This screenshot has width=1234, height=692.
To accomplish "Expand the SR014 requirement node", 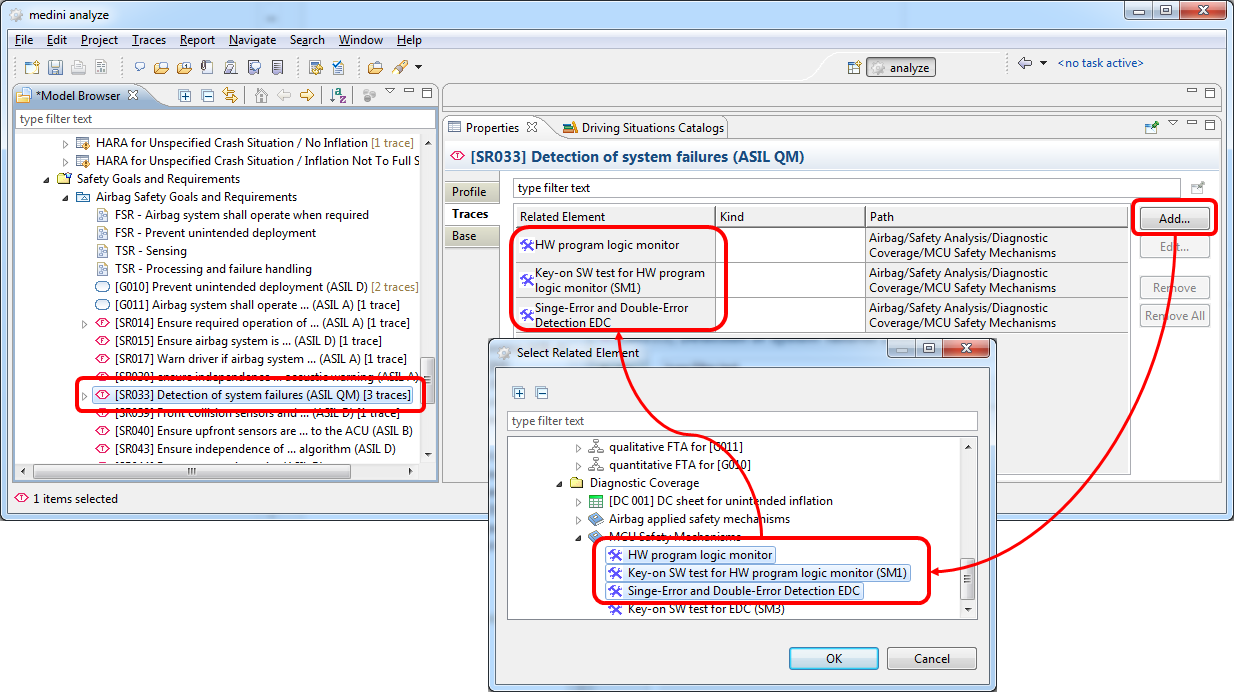I will pos(84,323).
